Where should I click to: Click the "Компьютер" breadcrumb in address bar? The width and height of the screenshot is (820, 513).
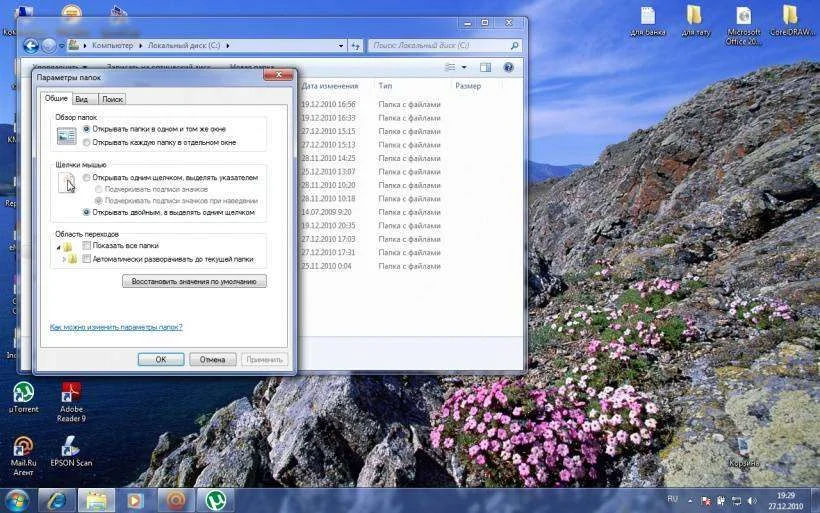click(x=112, y=45)
